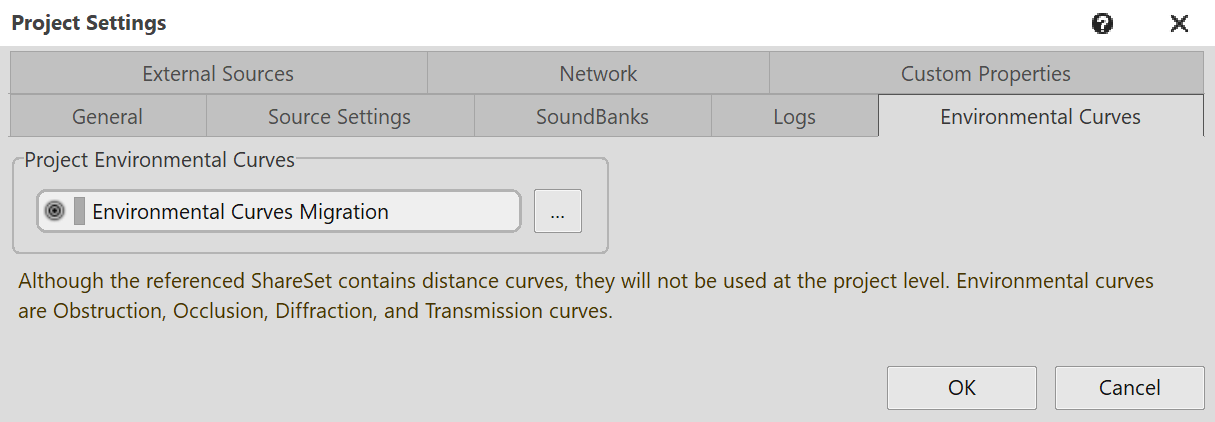
Task: Click the ShareSet icon beside Environmental Curves Migration
Action: coord(55,211)
